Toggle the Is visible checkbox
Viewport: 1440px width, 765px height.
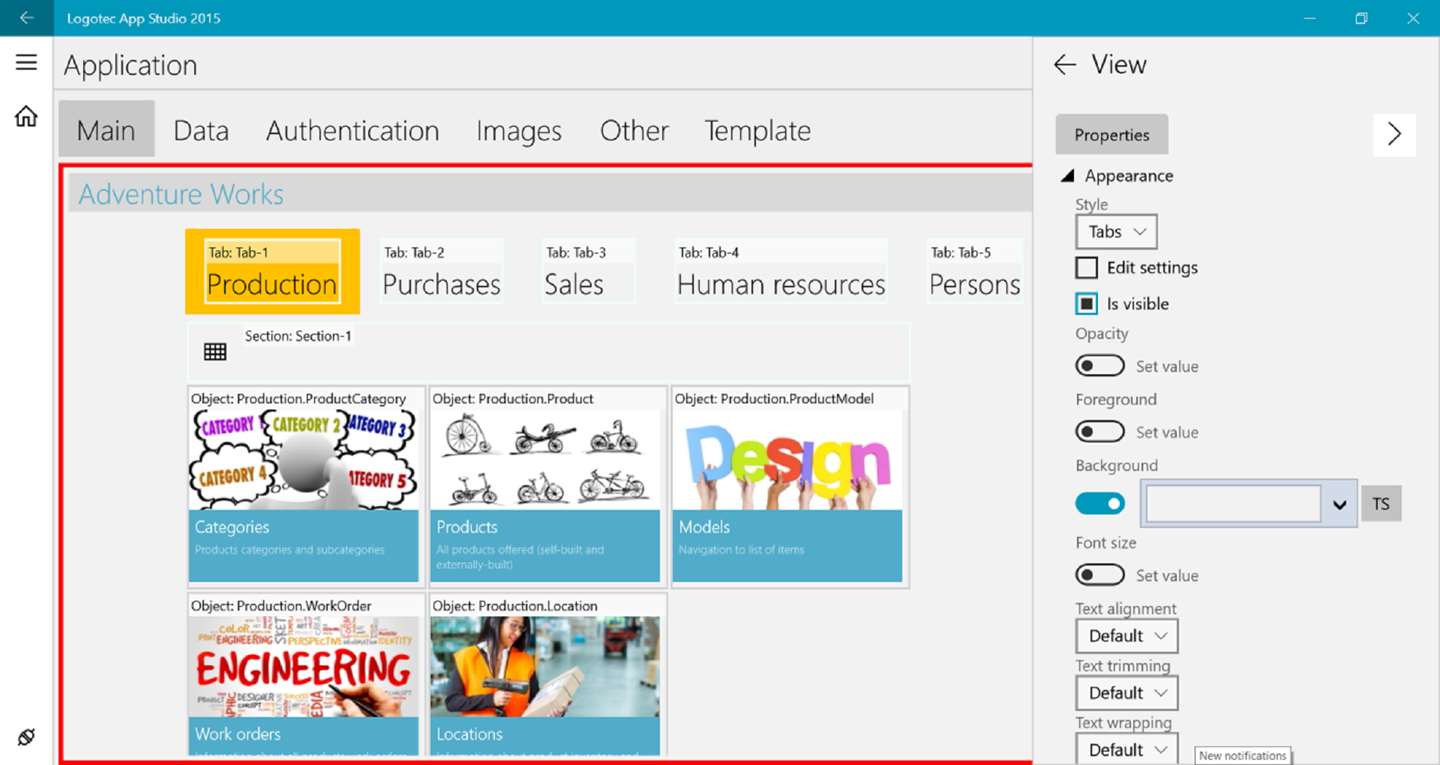tap(1087, 304)
